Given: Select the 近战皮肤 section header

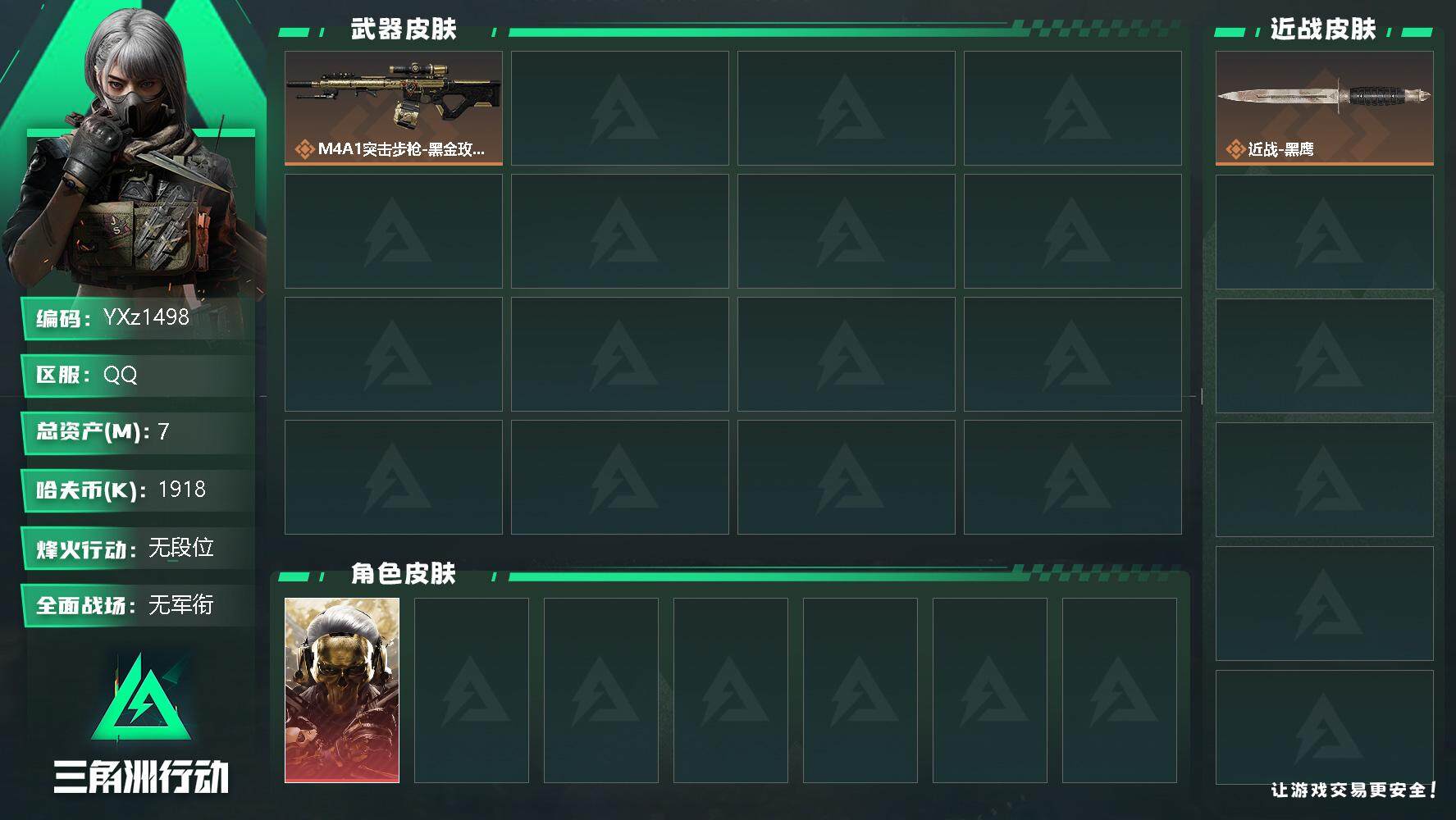Looking at the screenshot, I should point(1323,30).
